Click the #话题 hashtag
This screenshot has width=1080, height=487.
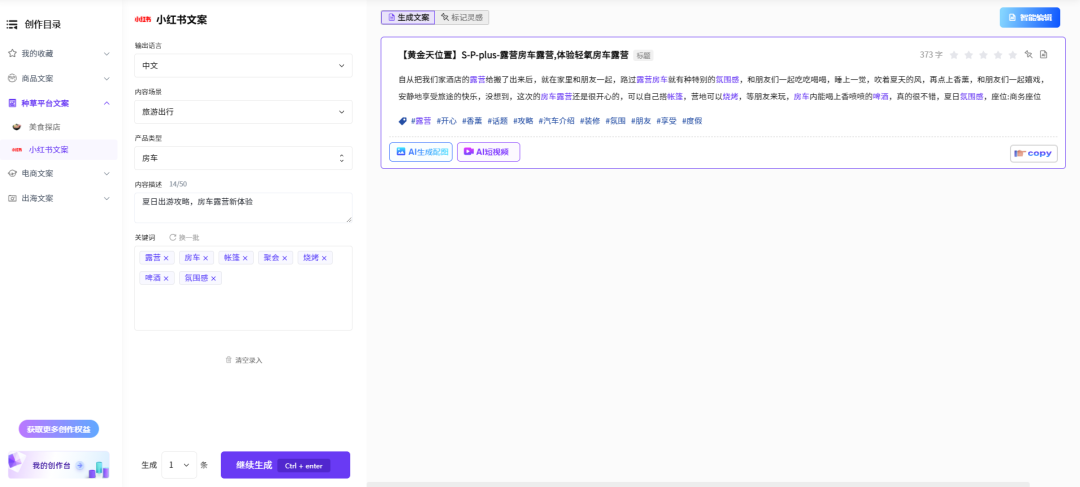tap(497, 121)
